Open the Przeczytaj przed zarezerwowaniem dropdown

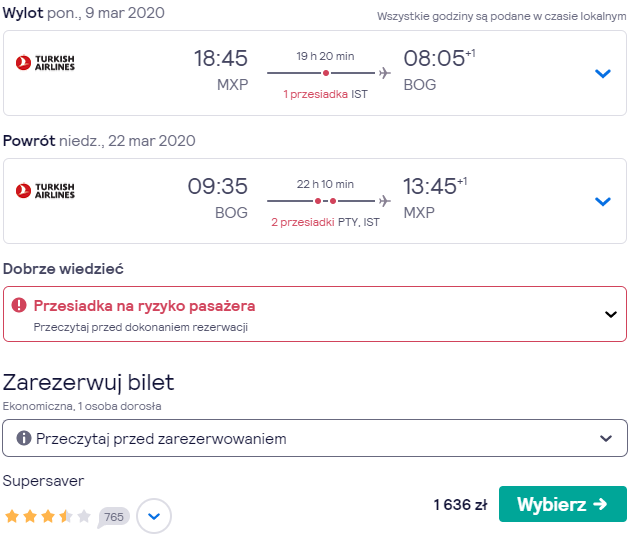point(315,438)
